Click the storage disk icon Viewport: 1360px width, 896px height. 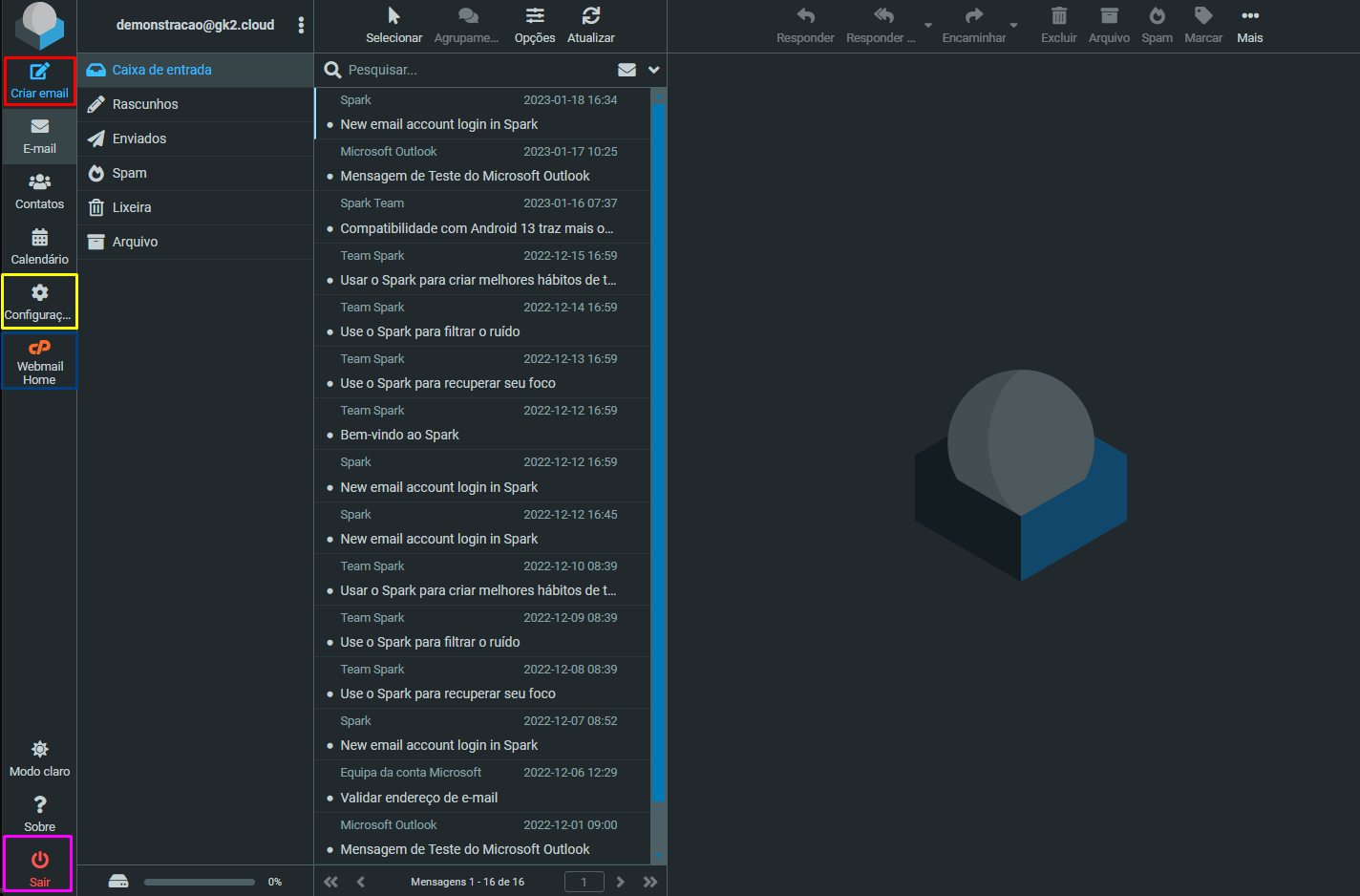pos(118,881)
